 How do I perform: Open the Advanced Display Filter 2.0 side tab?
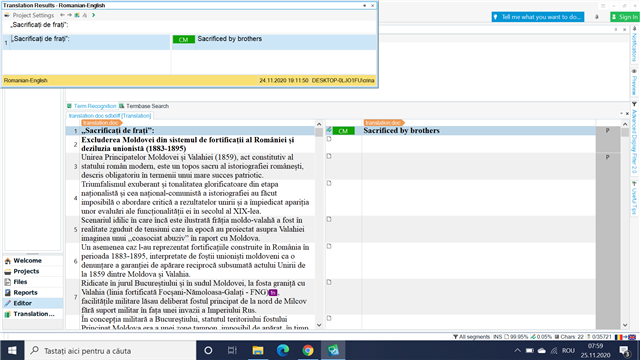click(x=634, y=138)
